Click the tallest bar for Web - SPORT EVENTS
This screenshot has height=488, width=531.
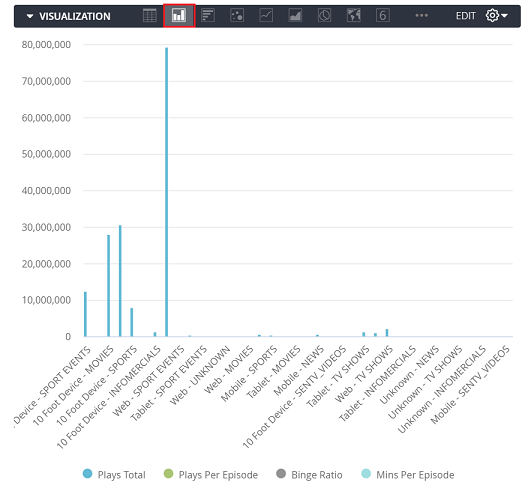tap(166, 192)
